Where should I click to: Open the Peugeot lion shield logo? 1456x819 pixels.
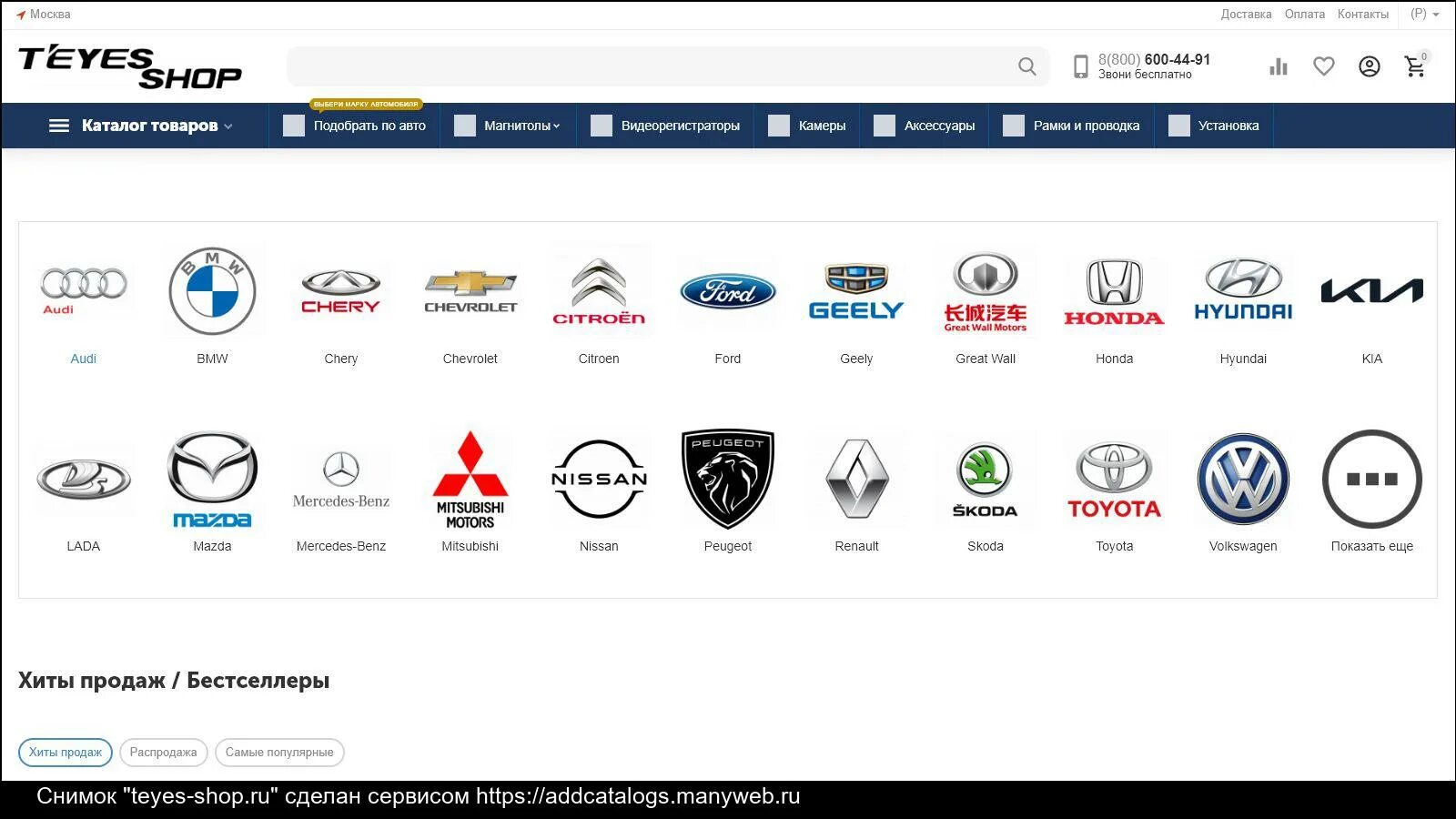click(728, 479)
